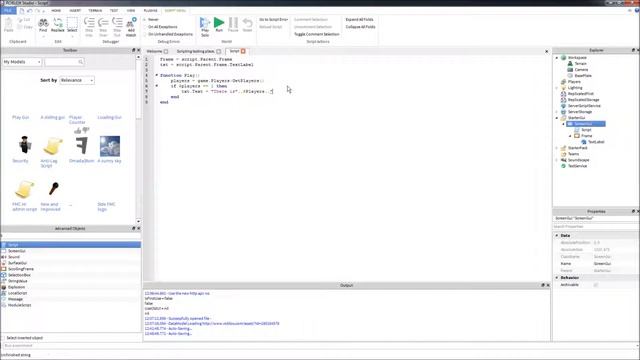Viewport: 640px width, 360px height.
Task: Click the thumbs-up icon on Player Counter model
Action: click(x=78, y=131)
